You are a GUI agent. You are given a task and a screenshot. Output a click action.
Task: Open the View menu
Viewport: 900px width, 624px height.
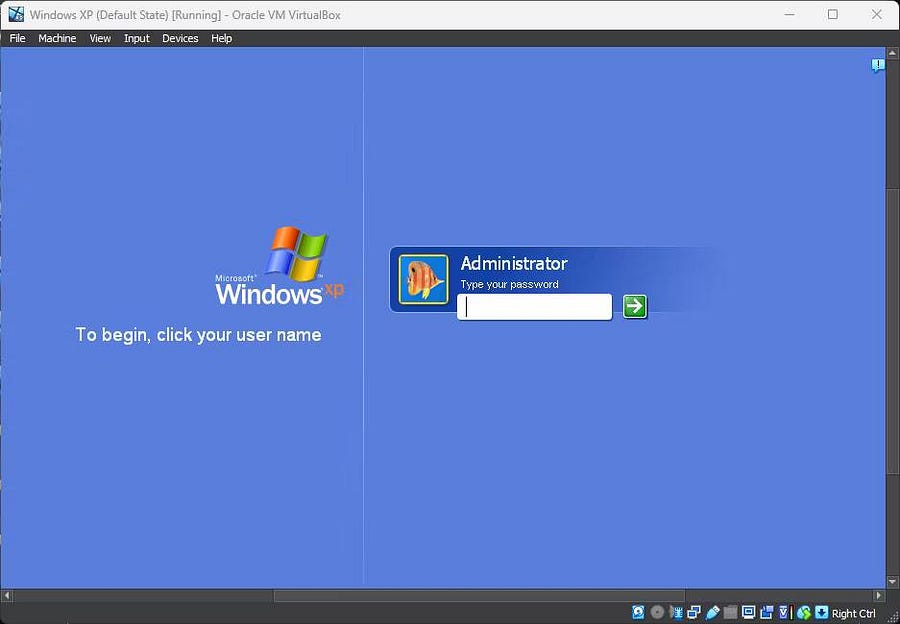point(100,38)
